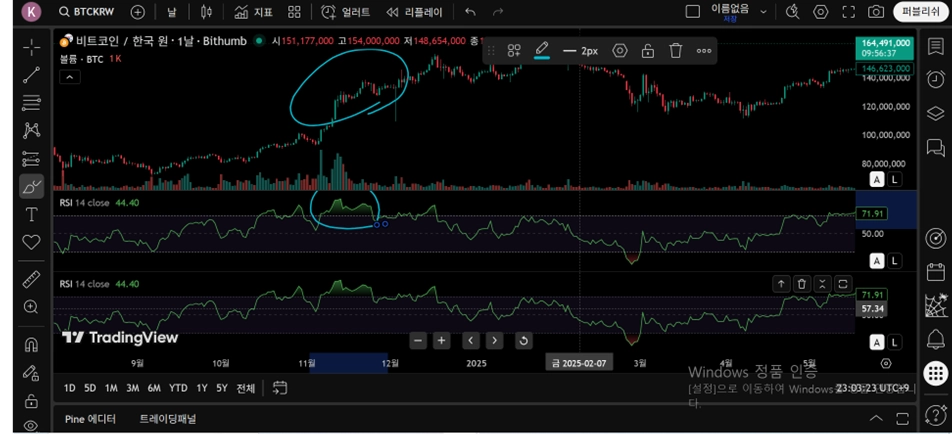Viewport: 952px width, 434px height.
Task: Open indicator templates grid in top bar
Action: [x=294, y=12]
